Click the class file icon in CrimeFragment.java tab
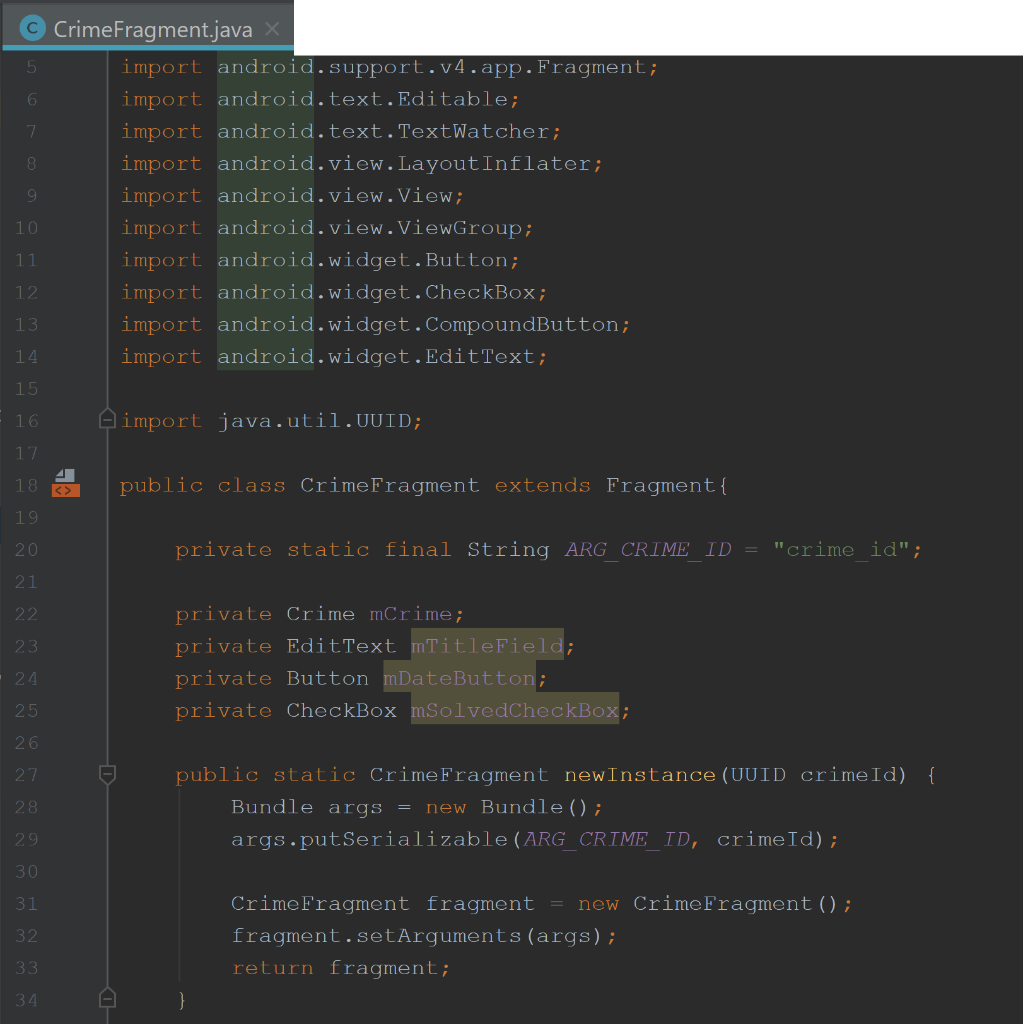This screenshot has height=1024, width=1023. point(33,28)
